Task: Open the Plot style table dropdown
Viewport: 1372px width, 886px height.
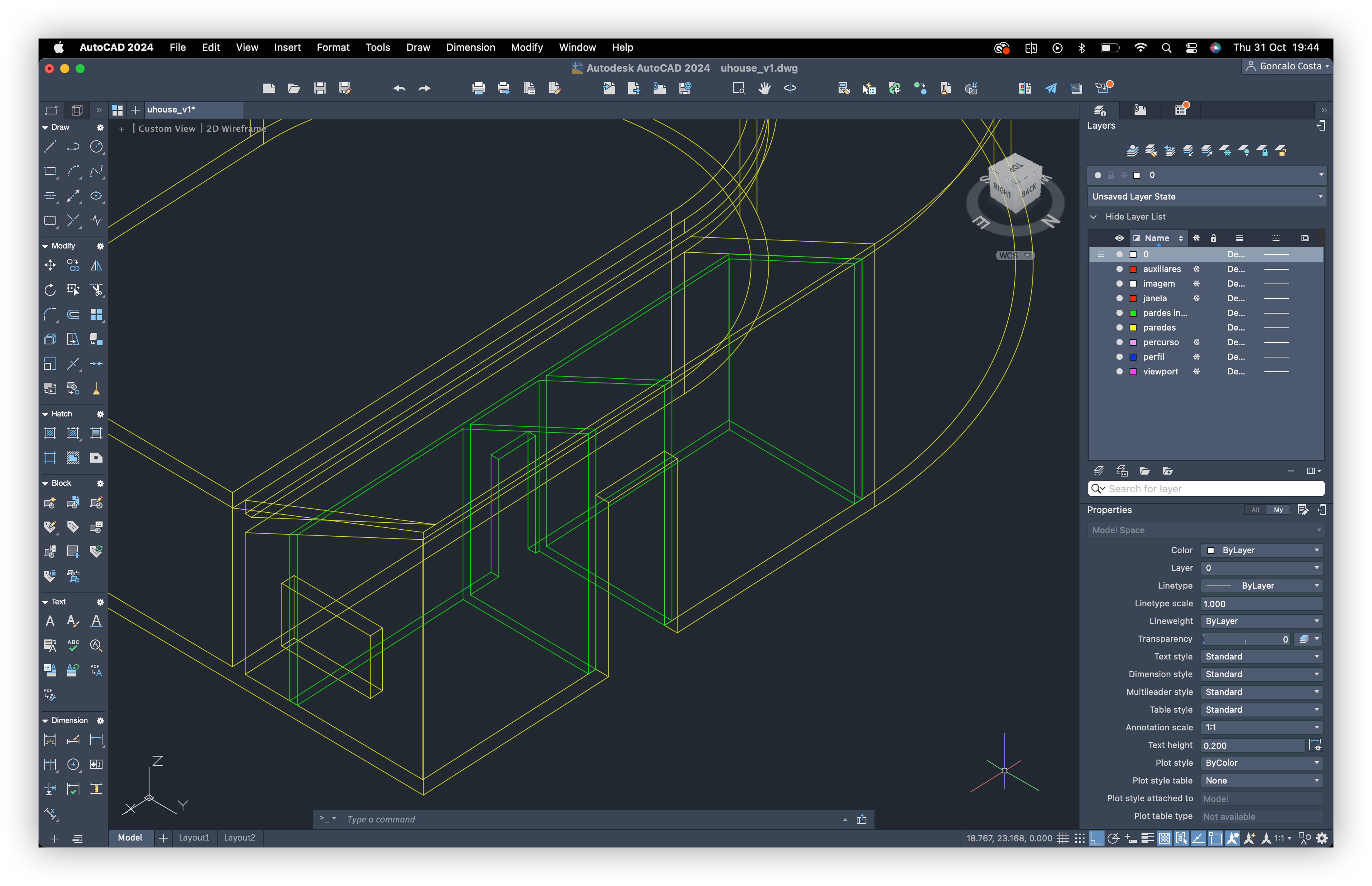Action: point(1261,781)
